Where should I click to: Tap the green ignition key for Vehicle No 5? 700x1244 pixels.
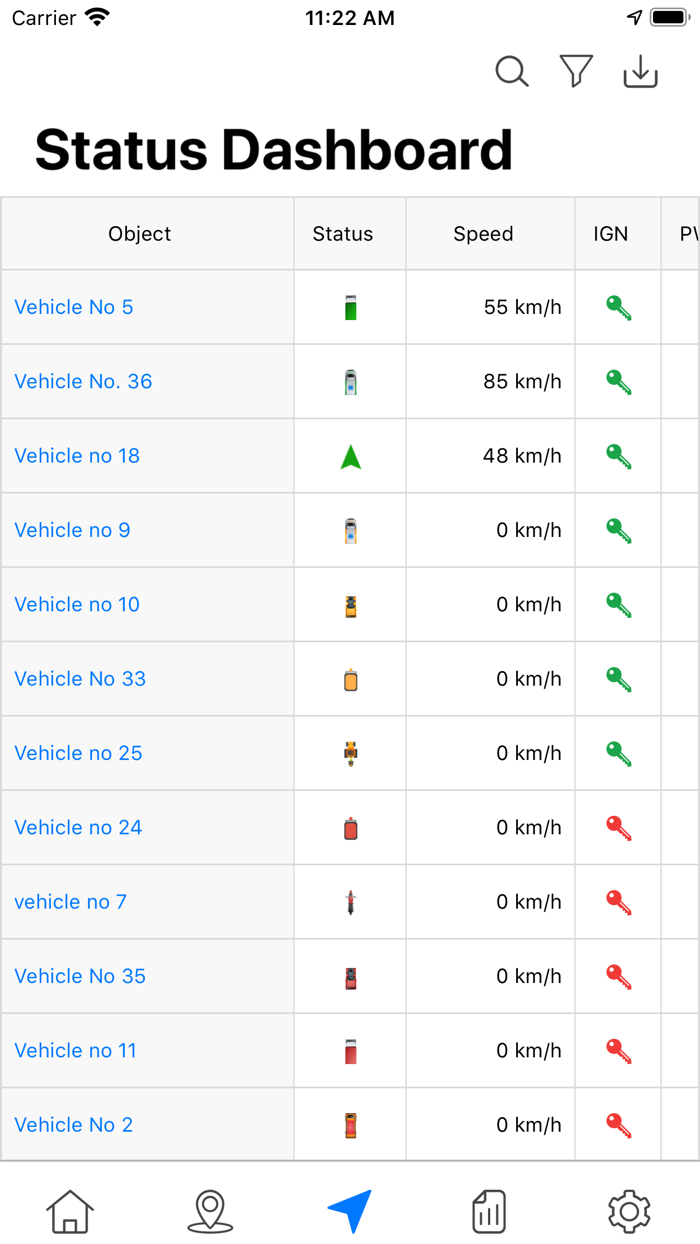[617, 307]
